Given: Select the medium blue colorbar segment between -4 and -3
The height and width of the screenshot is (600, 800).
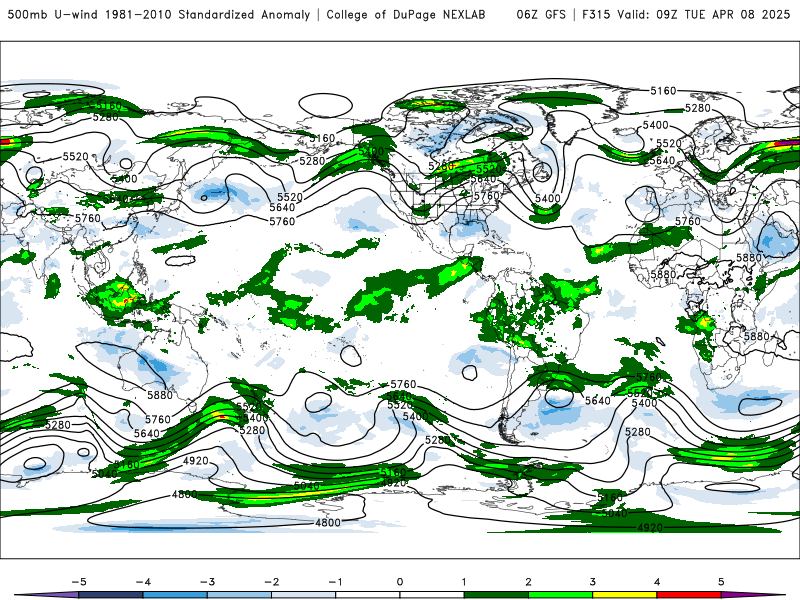Looking at the screenshot, I should pos(175,595).
